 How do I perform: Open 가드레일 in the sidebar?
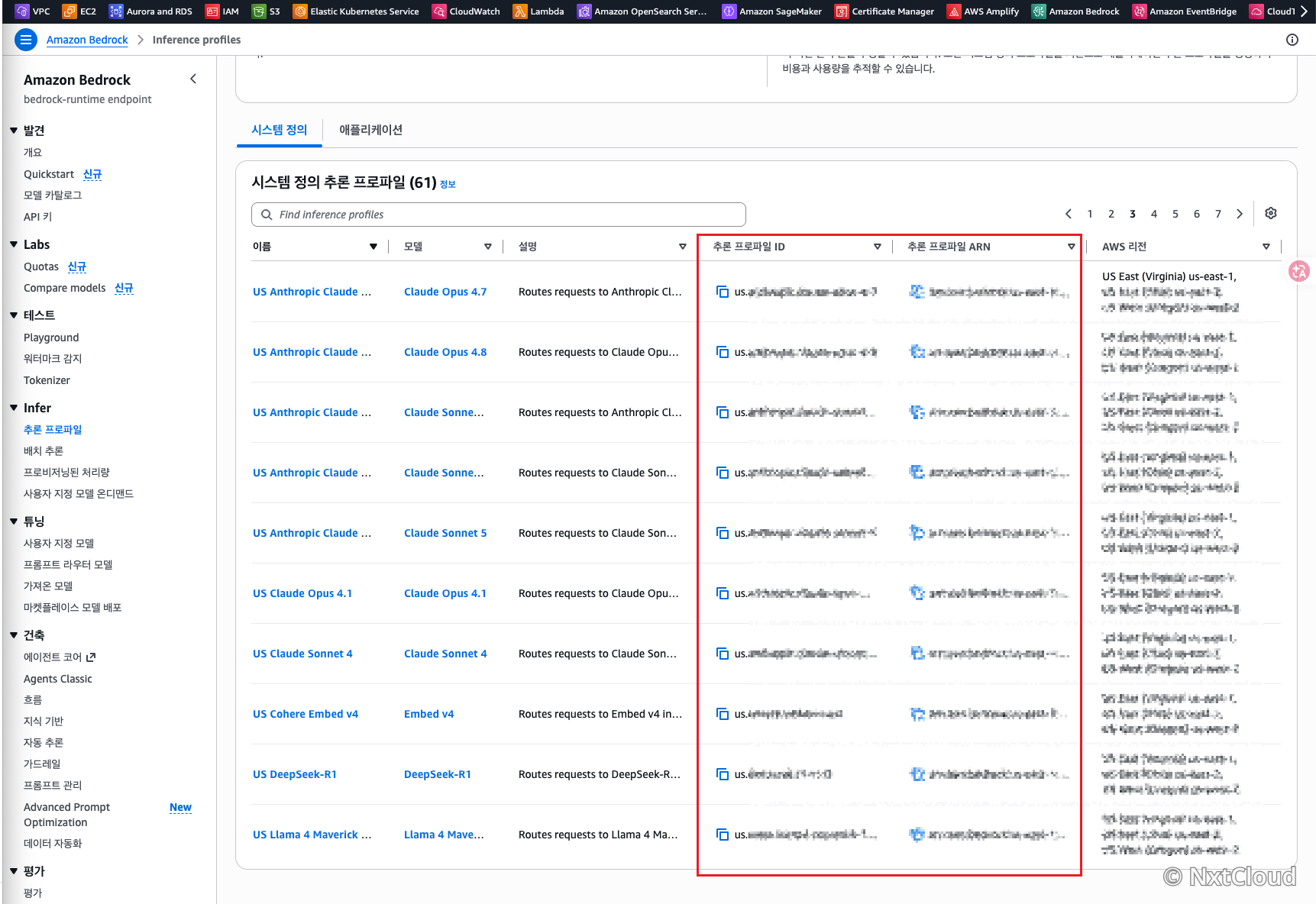click(x=42, y=764)
